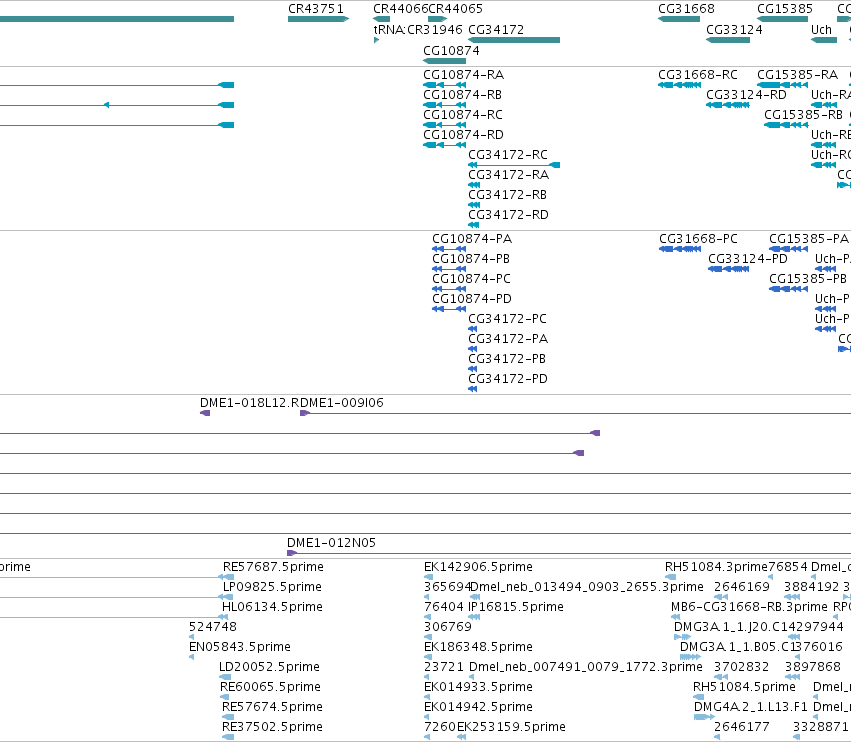Screen dimensions: 851x742
Task: Click the DME1-009I06 clone label
Action: point(341,403)
